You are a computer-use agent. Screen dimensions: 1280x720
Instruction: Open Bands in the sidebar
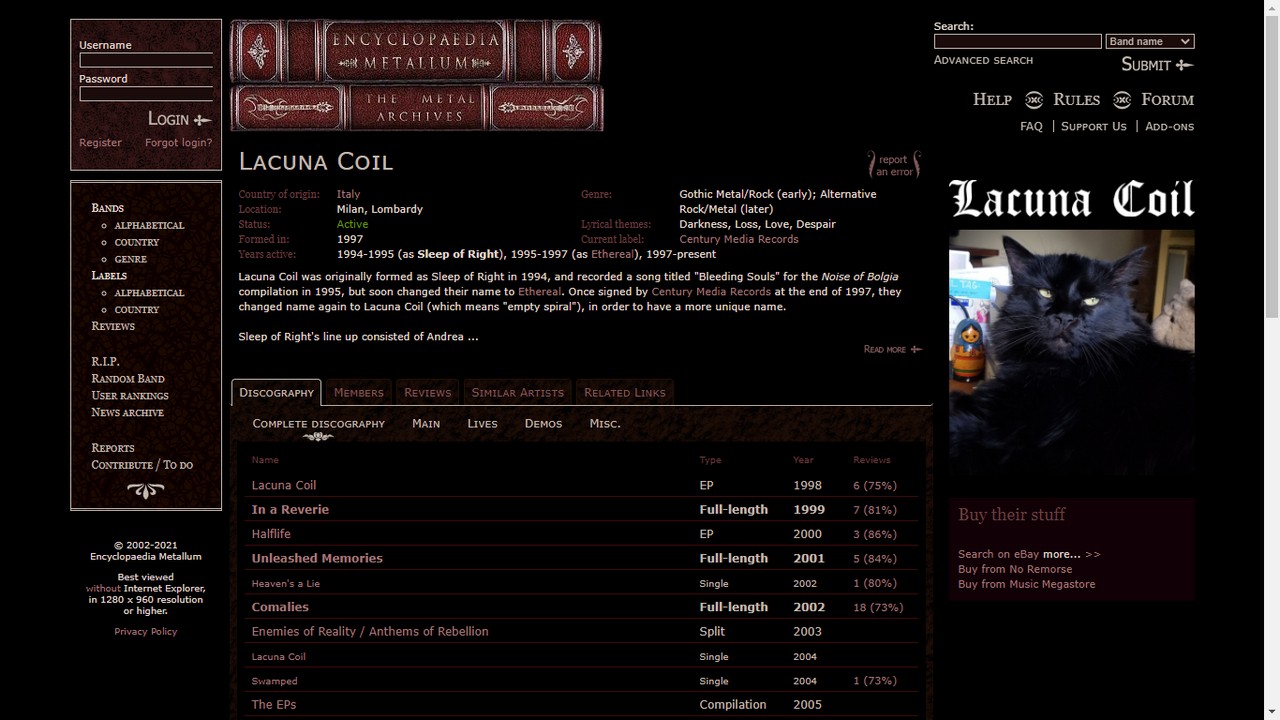[107, 208]
